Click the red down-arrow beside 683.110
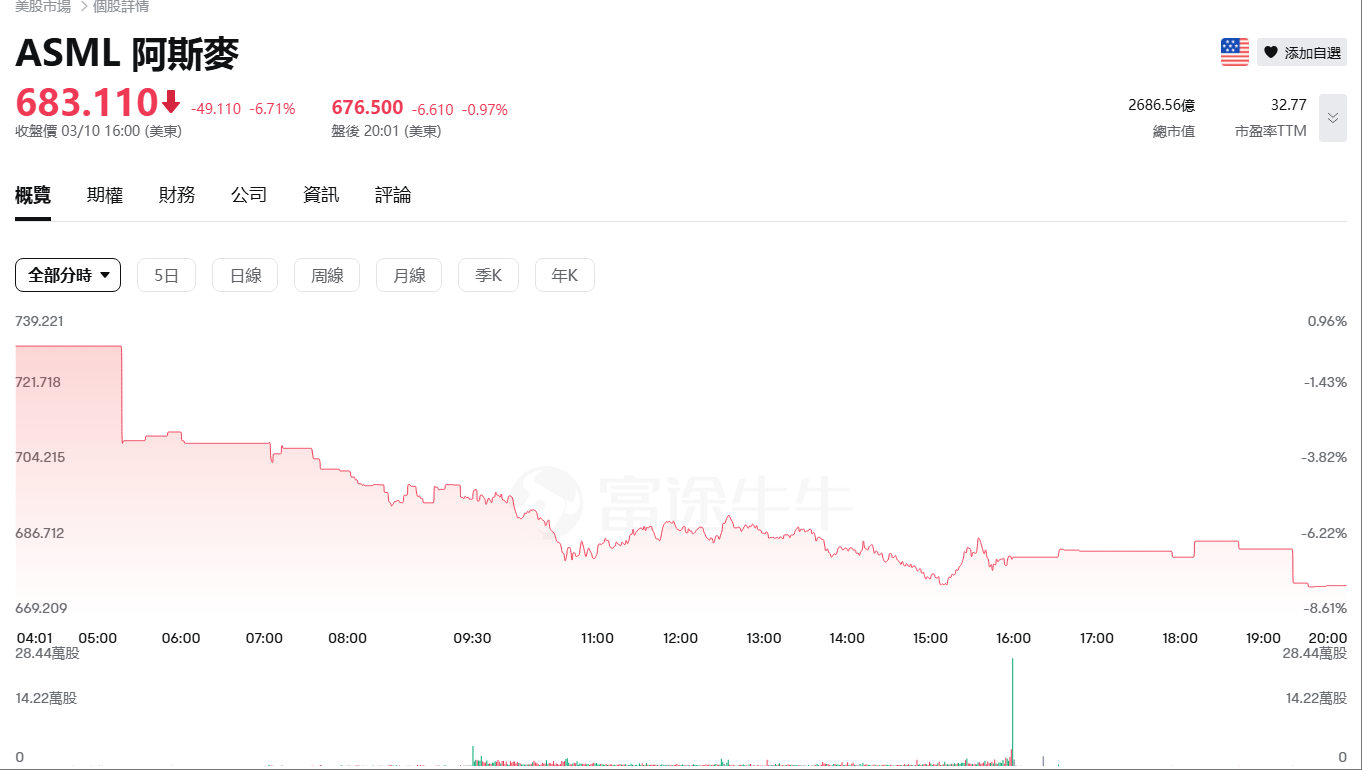The image size is (1362, 770). [171, 102]
